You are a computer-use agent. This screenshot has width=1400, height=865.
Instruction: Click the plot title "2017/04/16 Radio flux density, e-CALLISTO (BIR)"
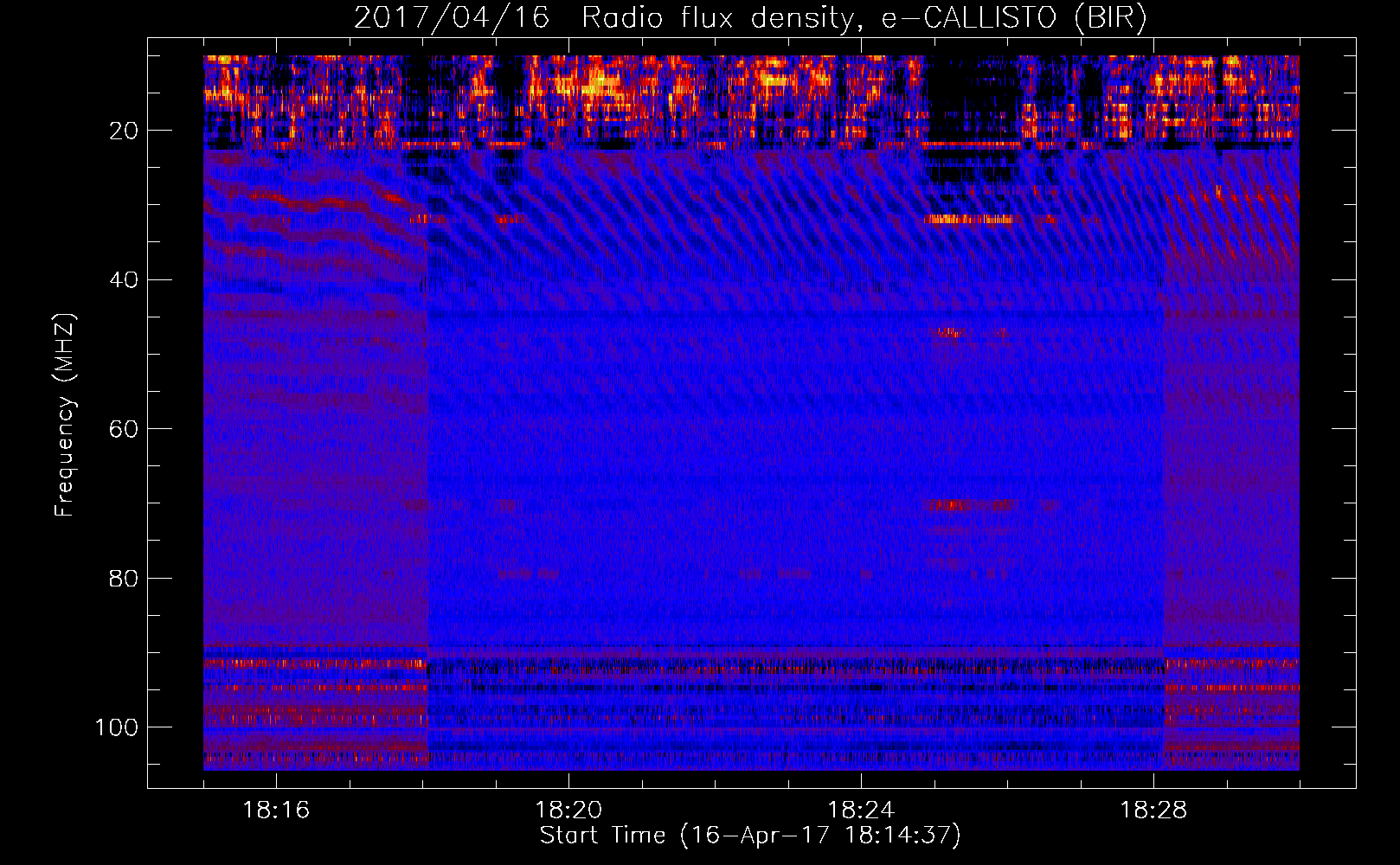click(750, 18)
